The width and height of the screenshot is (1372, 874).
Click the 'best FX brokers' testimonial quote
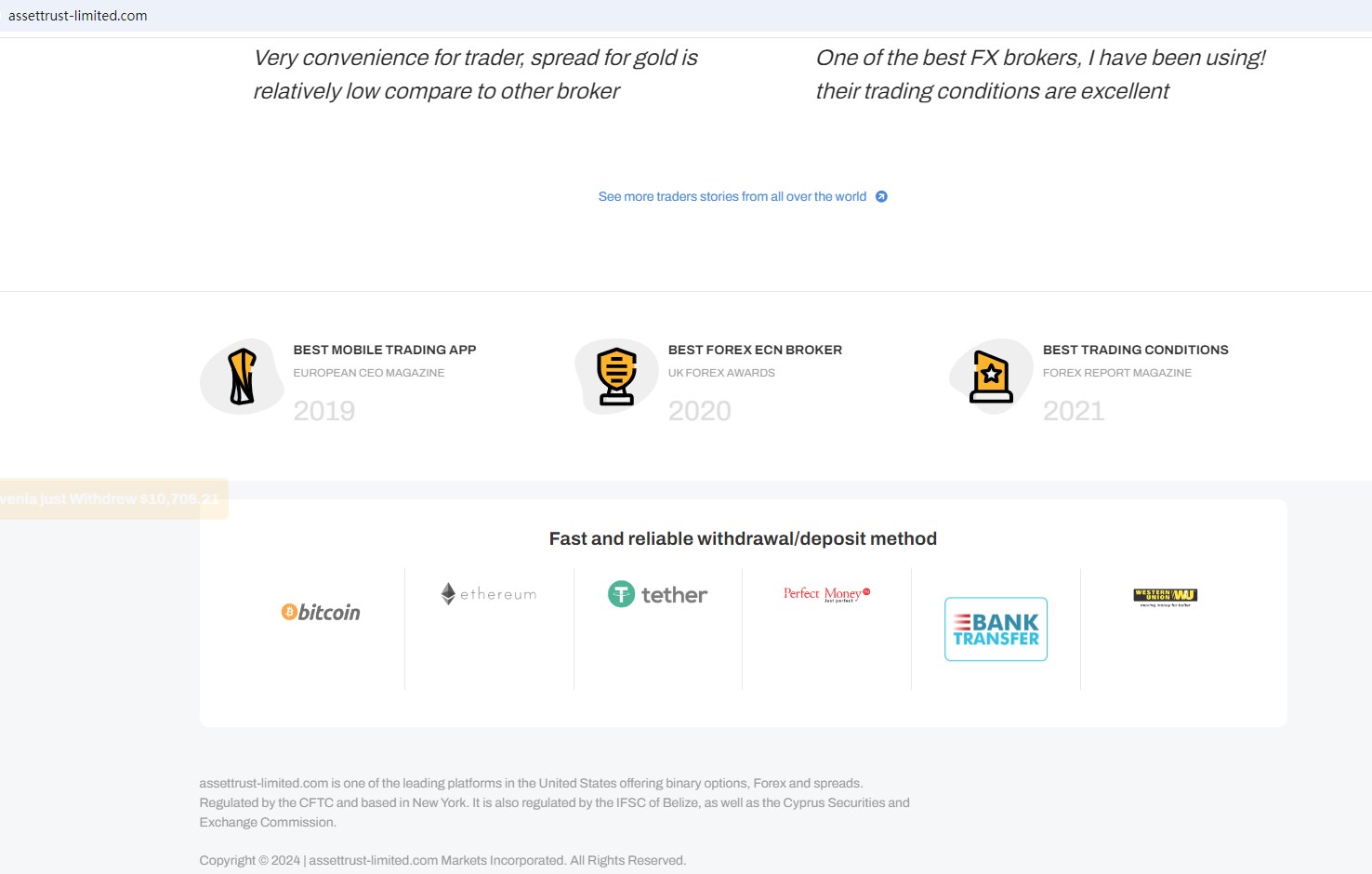[x=1040, y=74]
